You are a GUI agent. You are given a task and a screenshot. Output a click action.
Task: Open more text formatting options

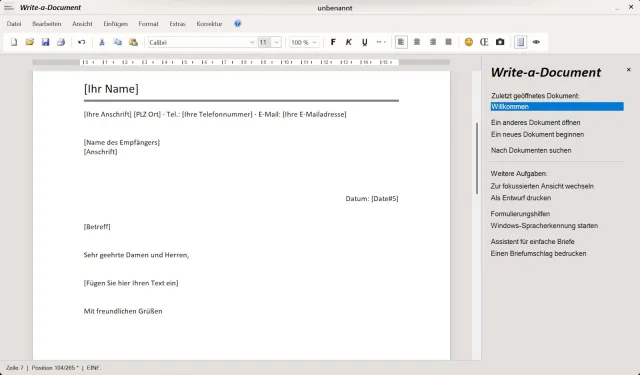click(380, 42)
